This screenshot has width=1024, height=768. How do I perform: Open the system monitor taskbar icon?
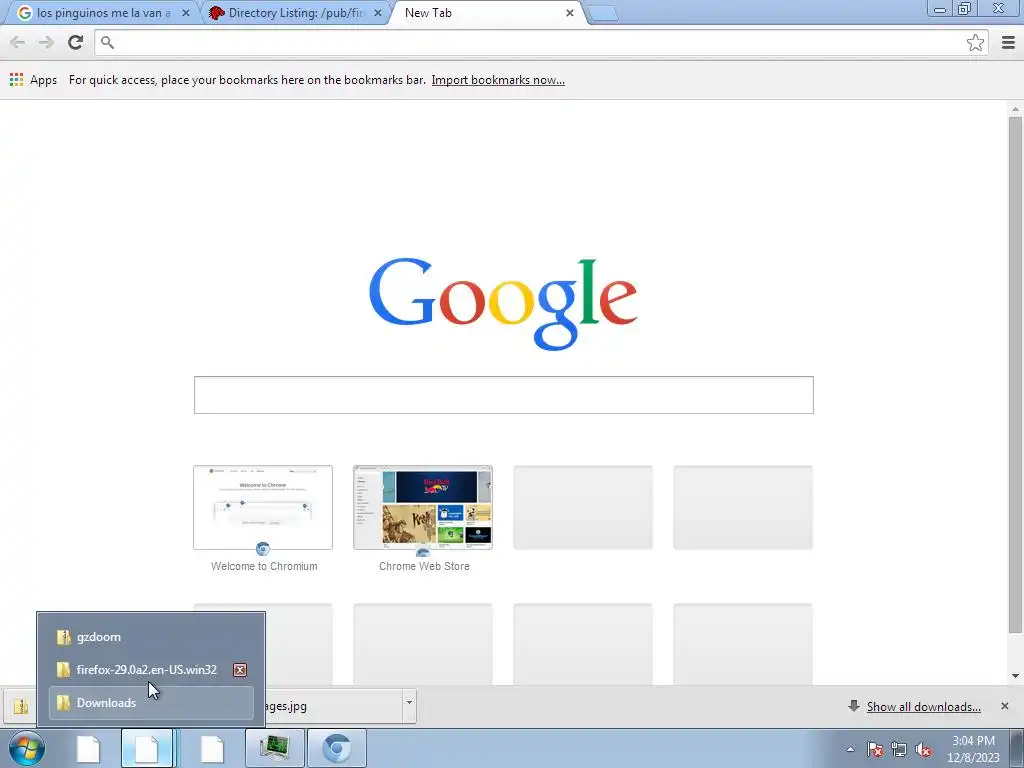point(275,748)
